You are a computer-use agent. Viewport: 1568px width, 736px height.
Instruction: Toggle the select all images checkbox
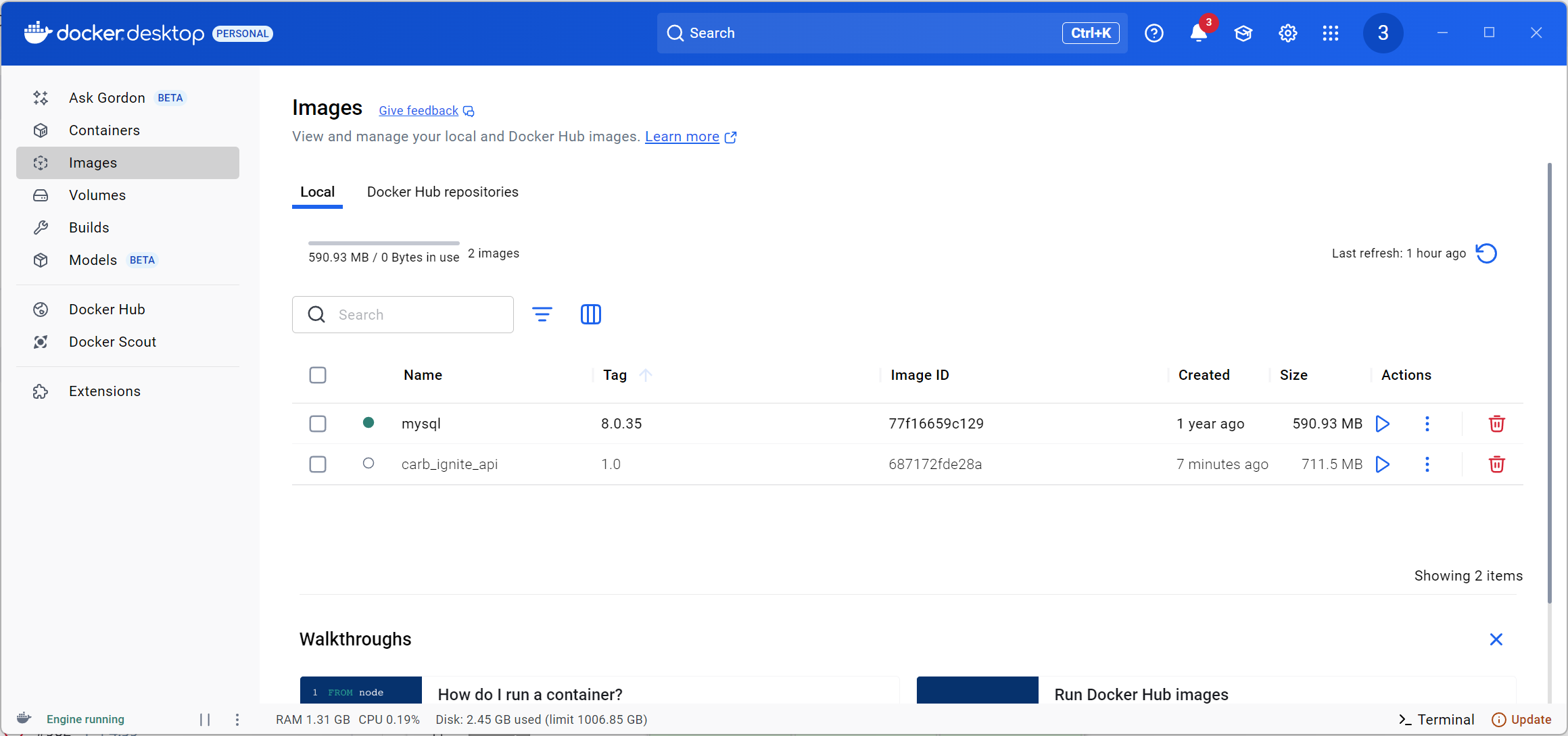click(318, 375)
